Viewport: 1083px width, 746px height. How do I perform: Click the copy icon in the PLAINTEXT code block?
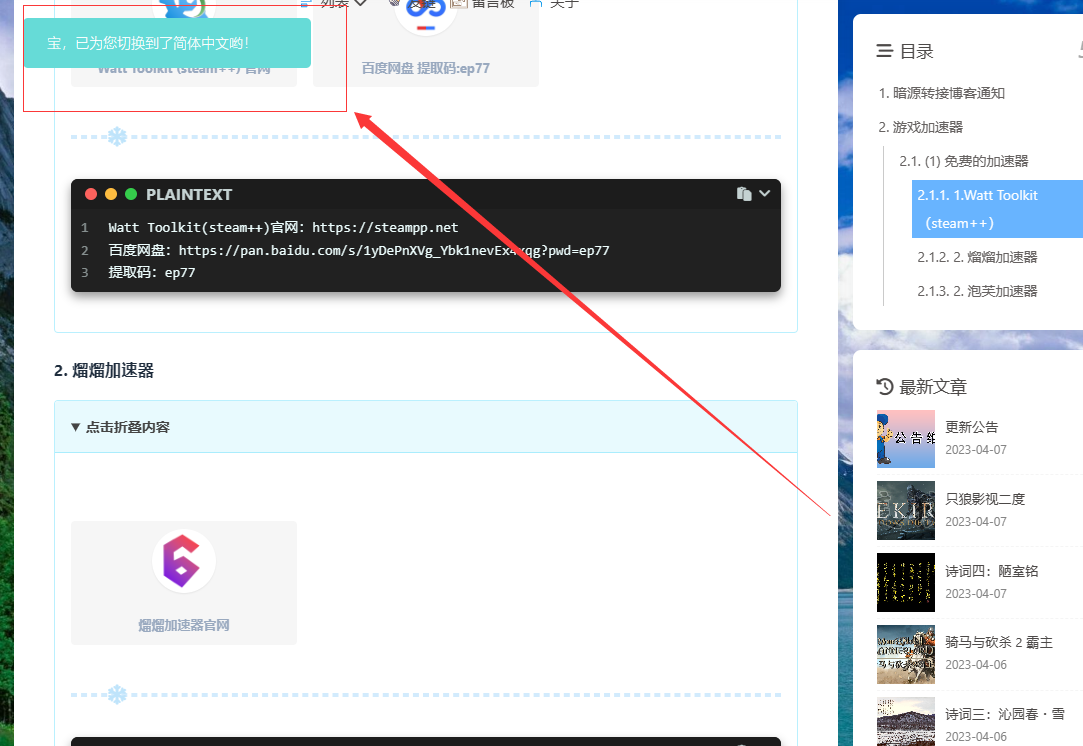pyautogui.click(x=743, y=194)
